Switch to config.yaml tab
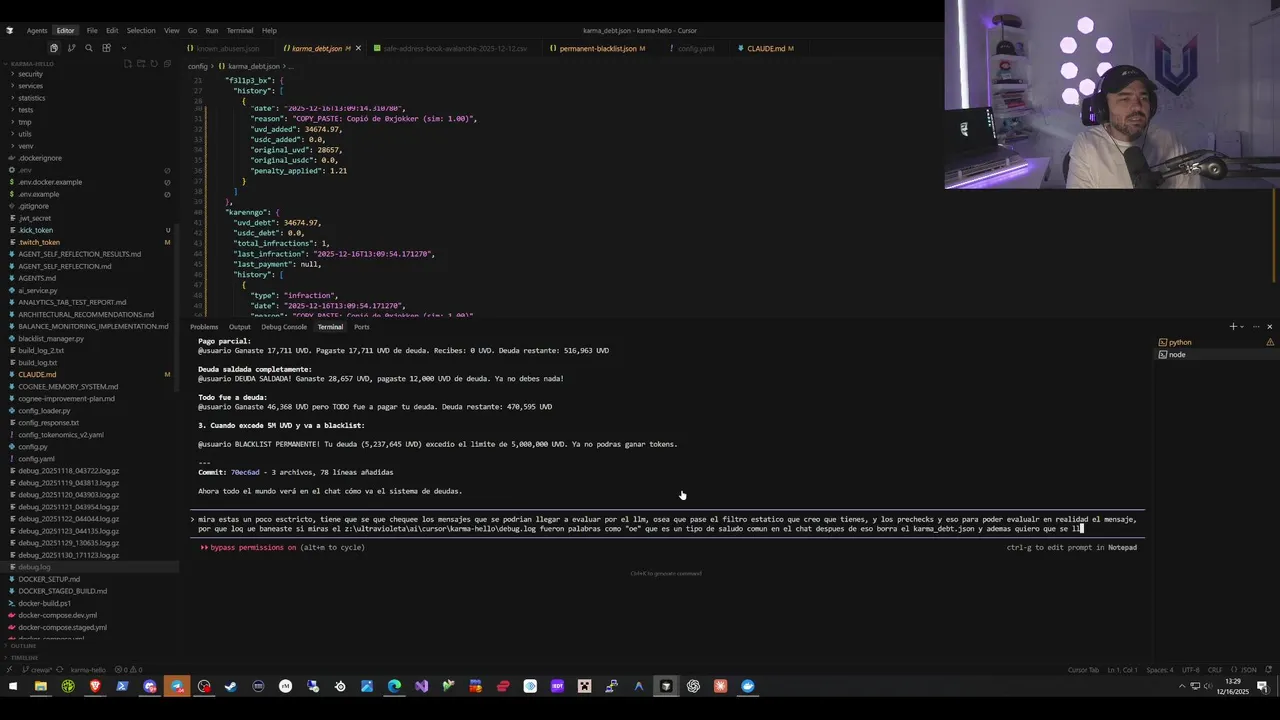The width and height of the screenshot is (1280, 720). point(696,48)
